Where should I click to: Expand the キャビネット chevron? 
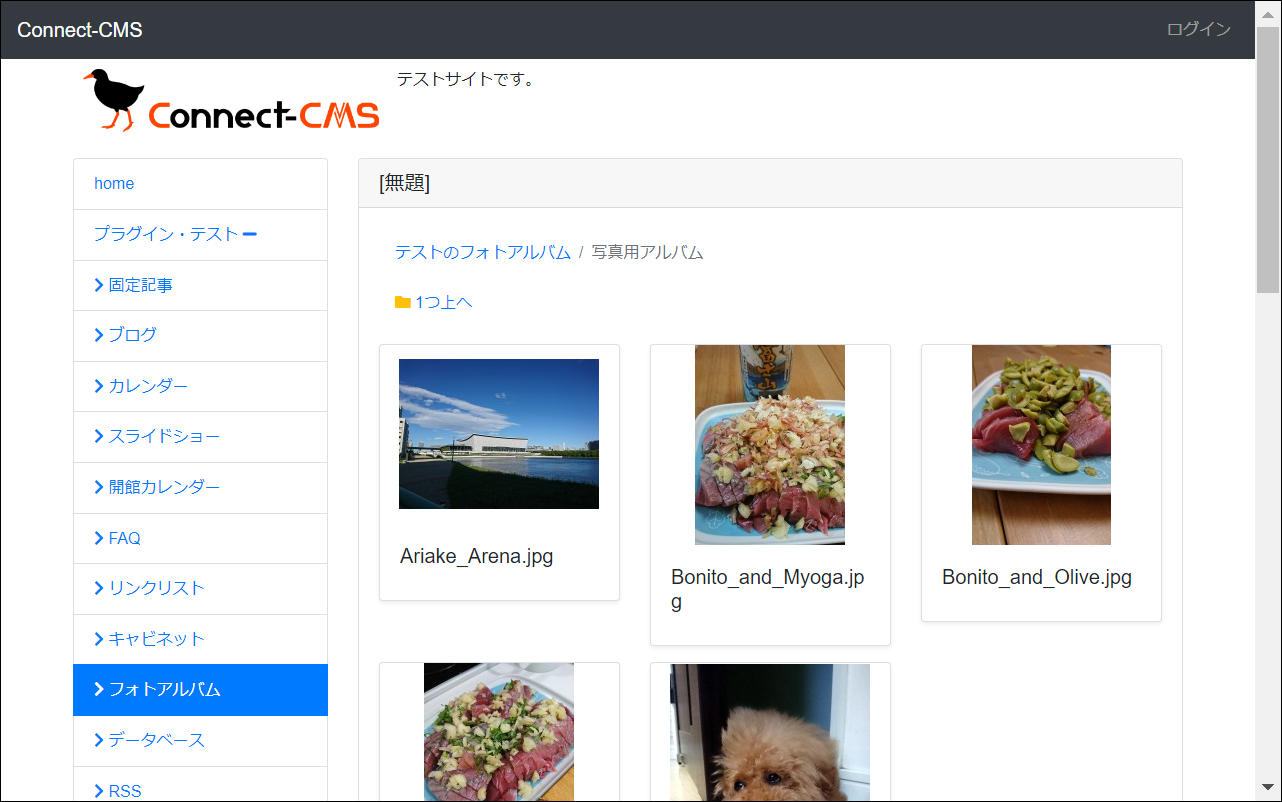pyautogui.click(x=99, y=639)
